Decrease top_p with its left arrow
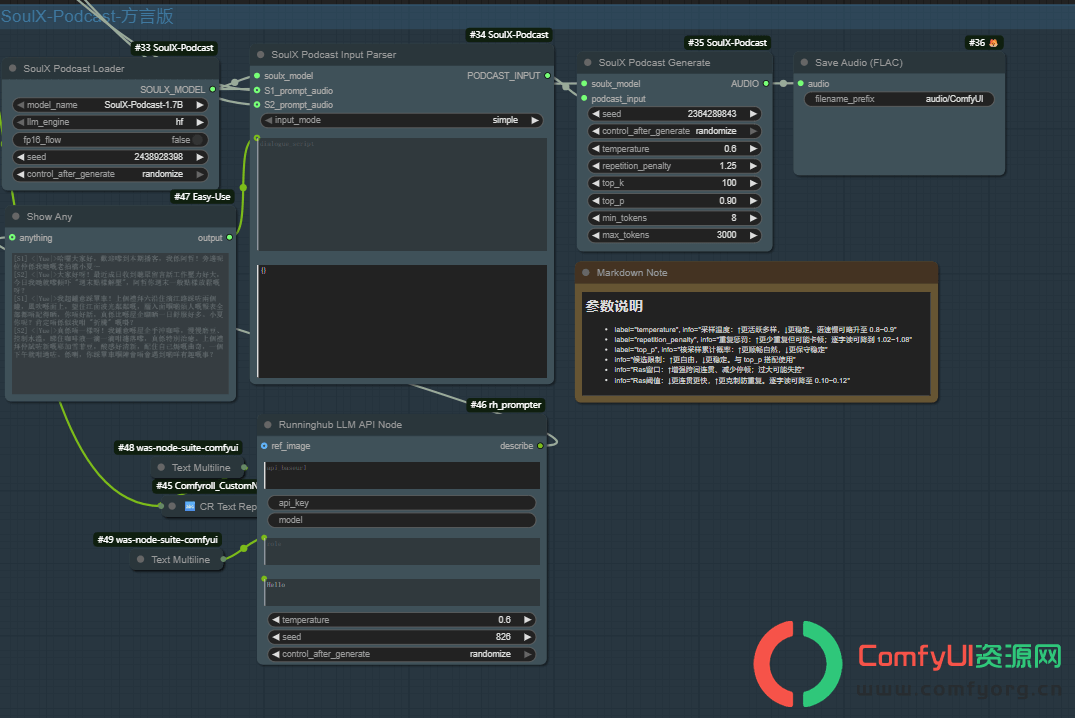 (x=596, y=201)
